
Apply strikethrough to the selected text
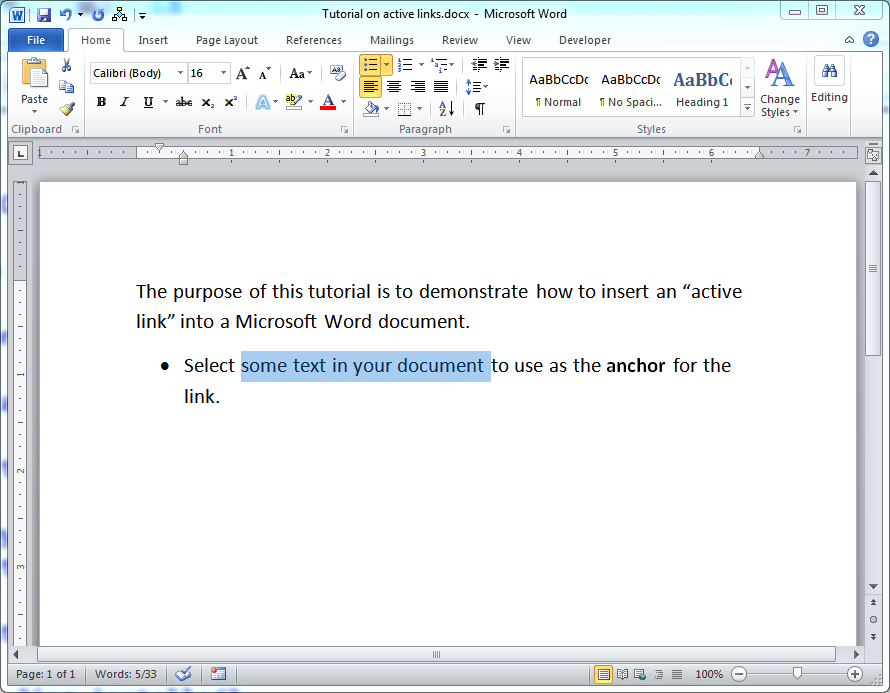pos(183,102)
